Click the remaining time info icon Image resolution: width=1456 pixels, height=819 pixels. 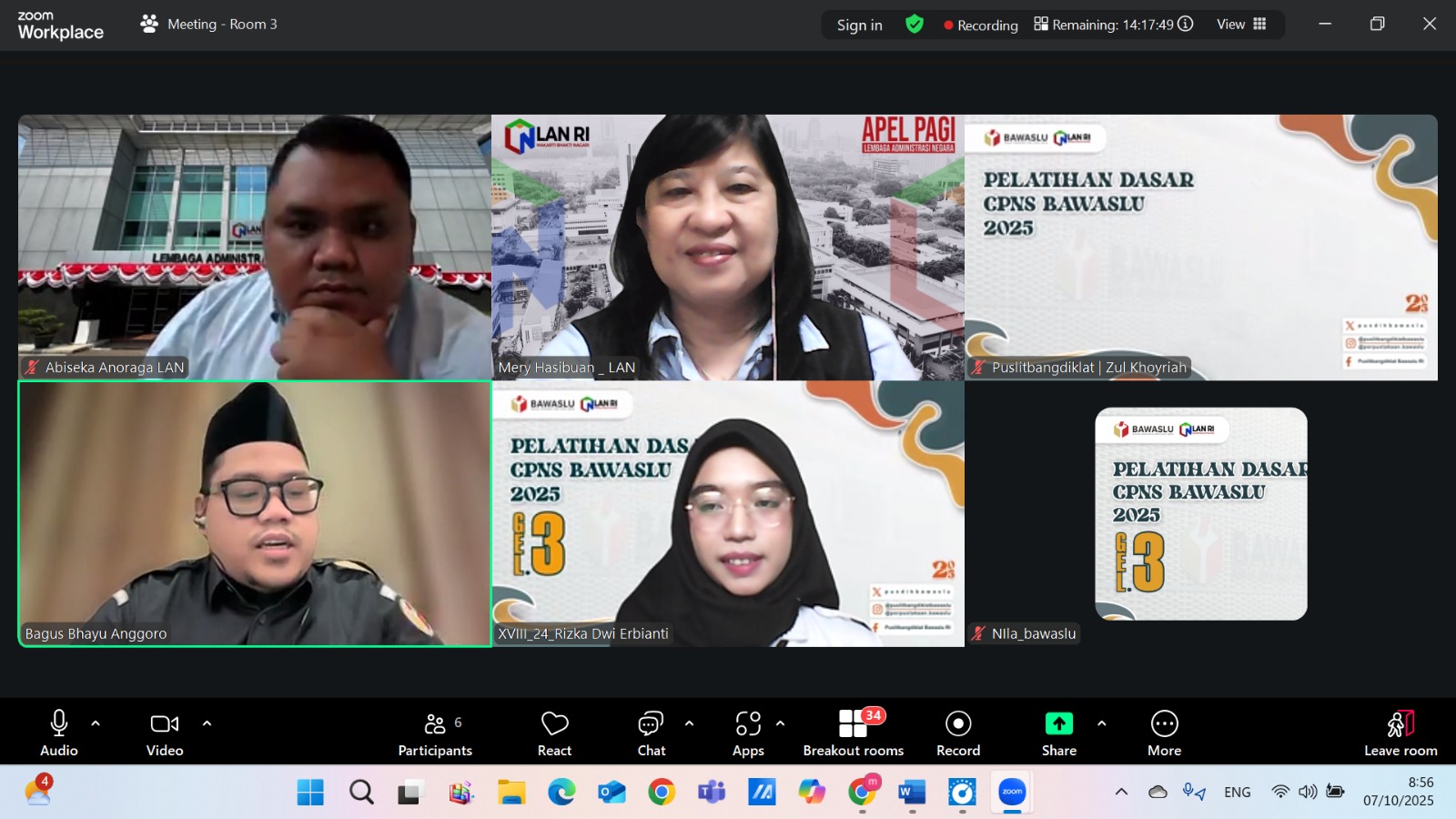(x=1186, y=25)
